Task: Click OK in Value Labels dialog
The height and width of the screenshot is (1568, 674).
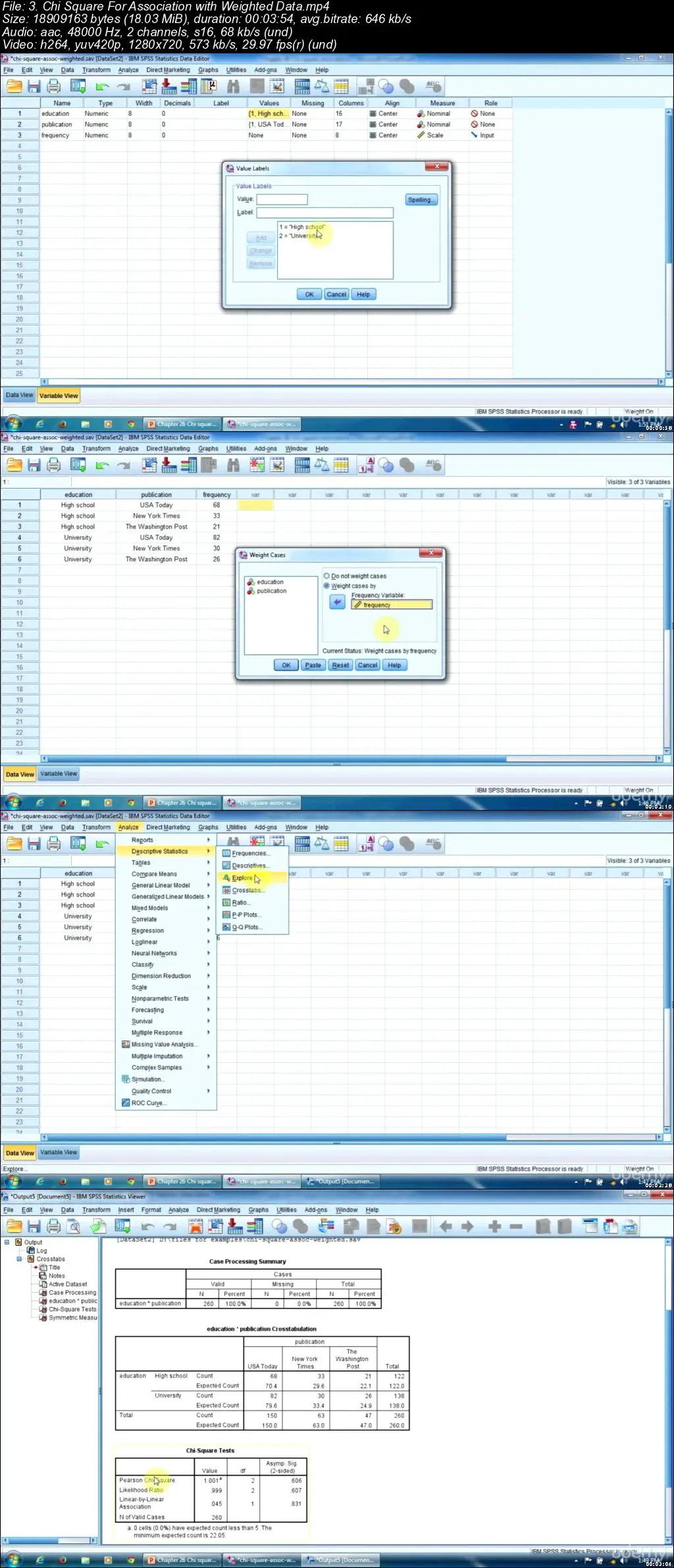Action: pyautogui.click(x=309, y=294)
